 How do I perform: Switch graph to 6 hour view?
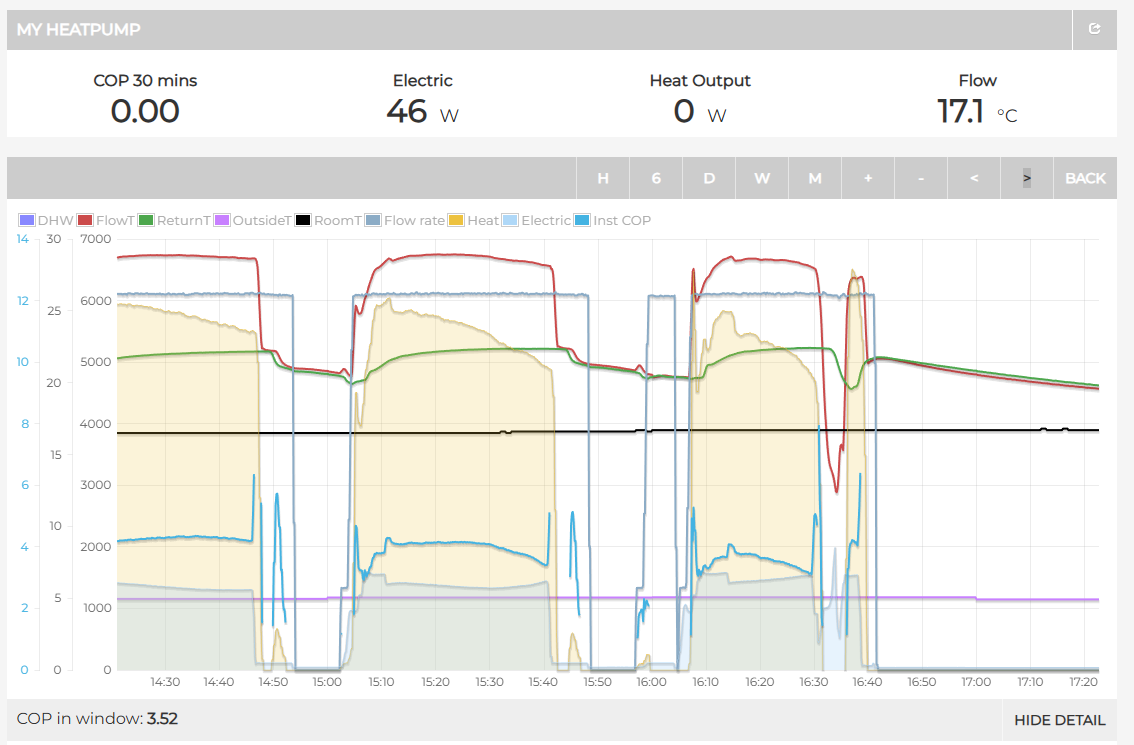point(656,178)
